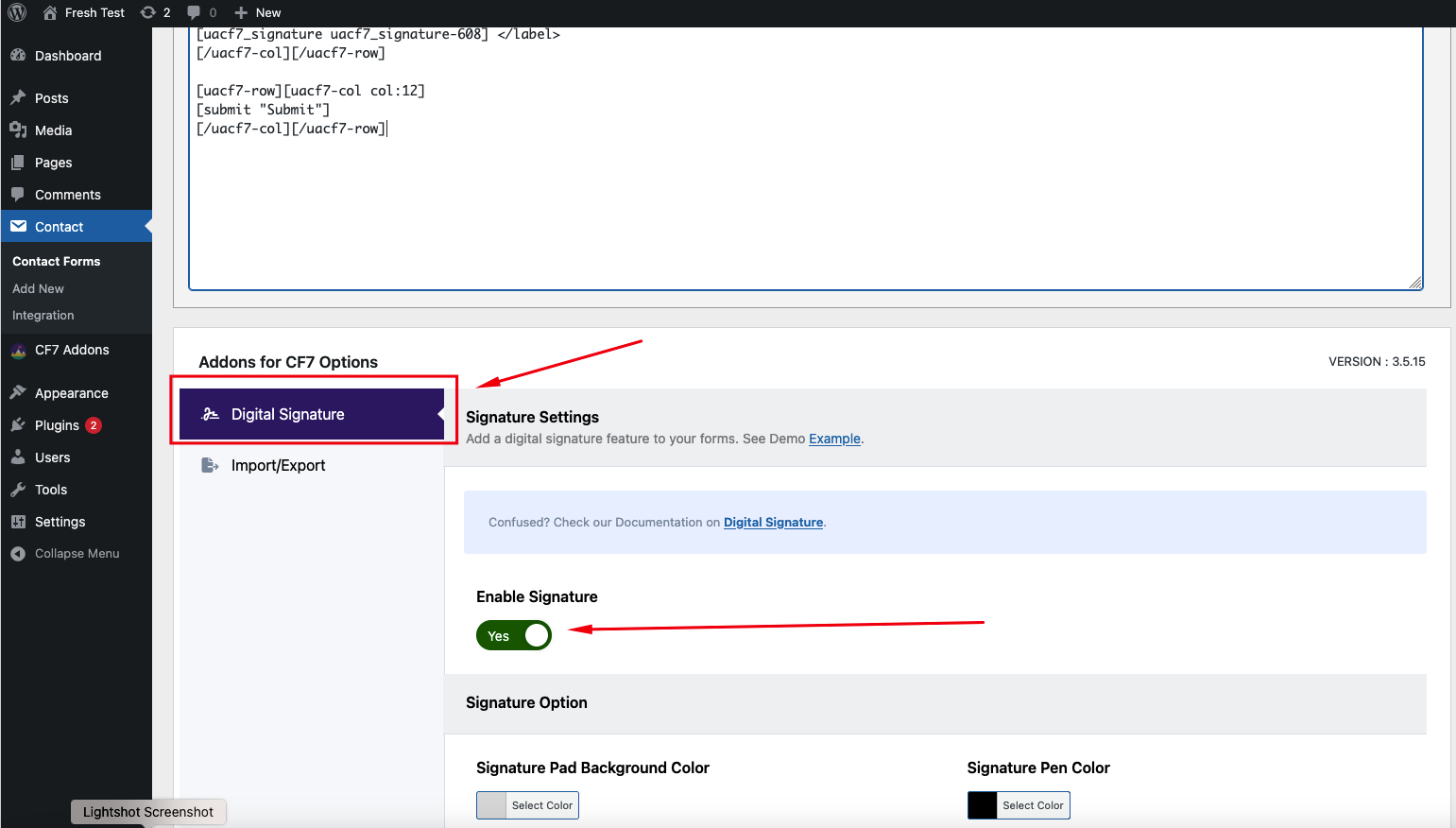Open the Integration submenu link

coord(43,315)
